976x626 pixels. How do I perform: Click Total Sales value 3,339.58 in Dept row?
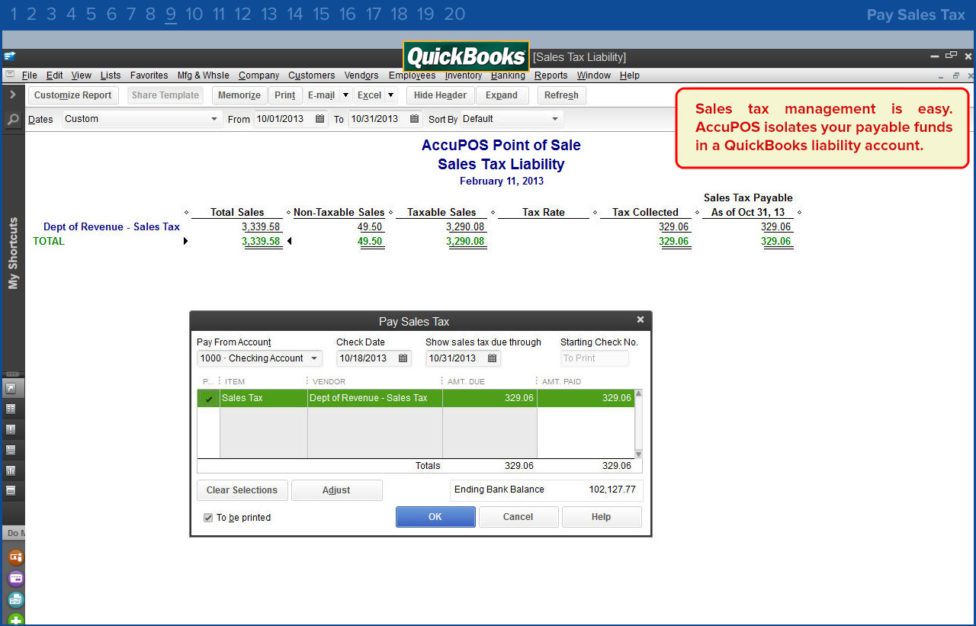click(261, 227)
